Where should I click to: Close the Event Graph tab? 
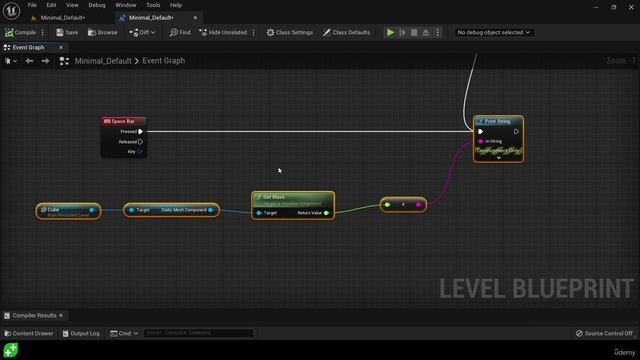(x=61, y=47)
